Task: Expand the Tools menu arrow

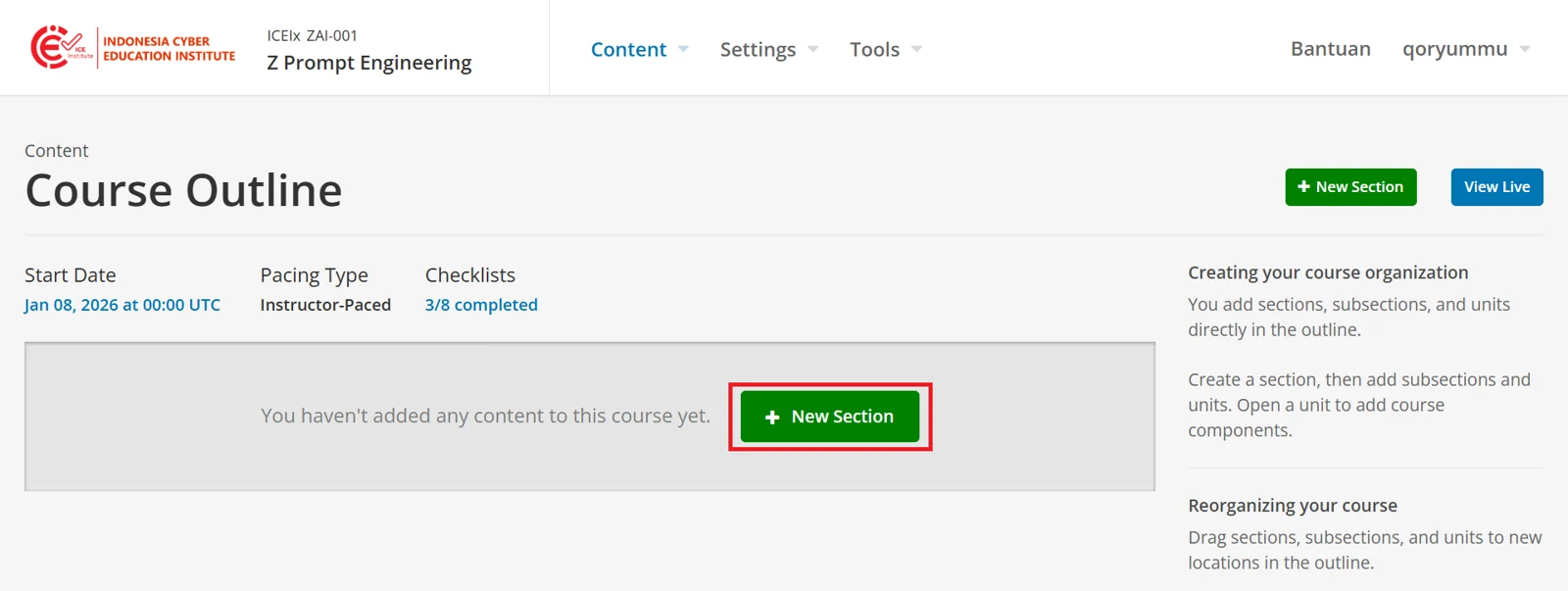Action: 916,49
